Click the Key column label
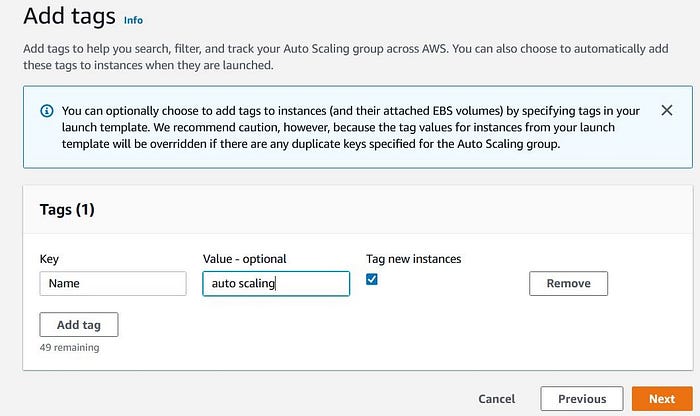The width and height of the screenshot is (700, 416). click(x=49, y=259)
